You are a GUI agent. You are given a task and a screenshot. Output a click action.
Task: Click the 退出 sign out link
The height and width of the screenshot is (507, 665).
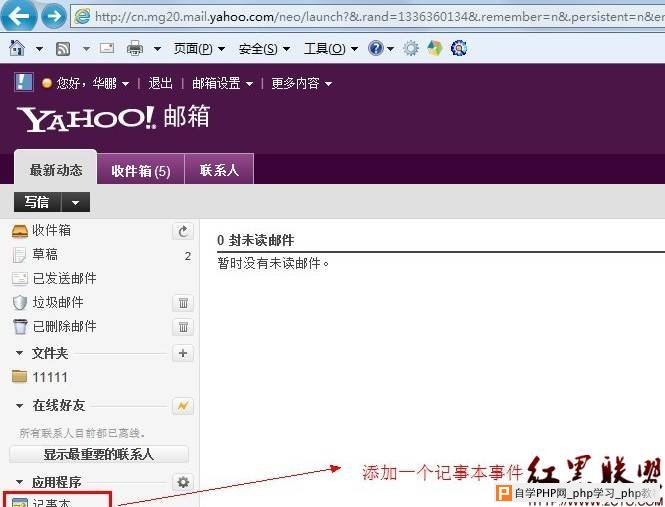pyautogui.click(x=160, y=83)
